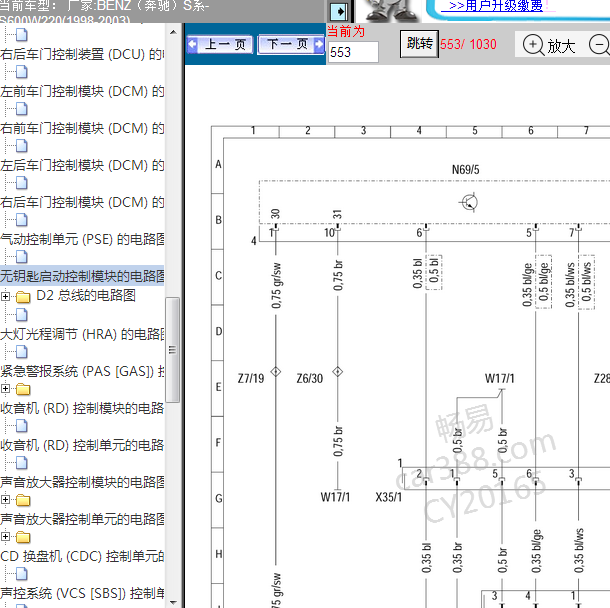Viewport: 610px width, 608px height.
Task: Open 声控系统 (VCS [SBS]) 控制单元 entry
Action: (82, 593)
